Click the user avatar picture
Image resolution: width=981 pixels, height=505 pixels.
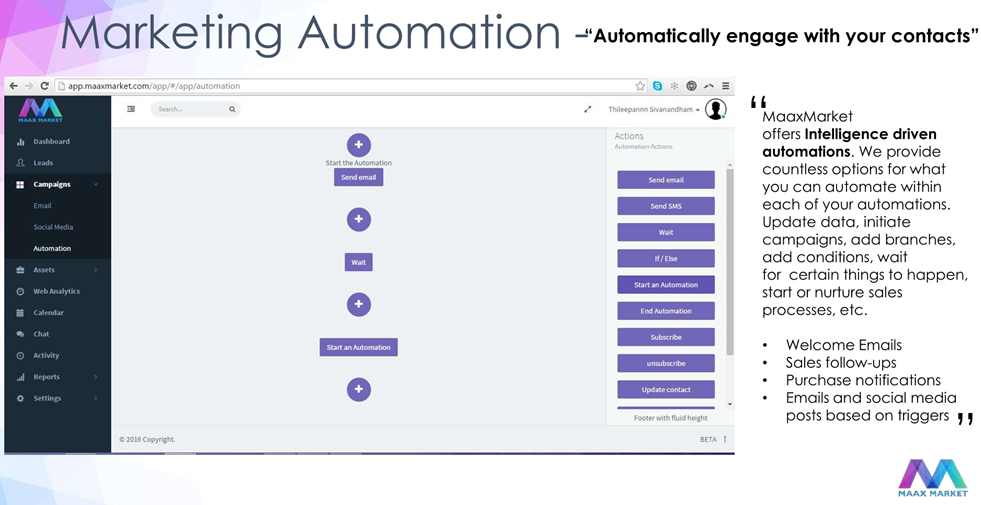point(715,109)
